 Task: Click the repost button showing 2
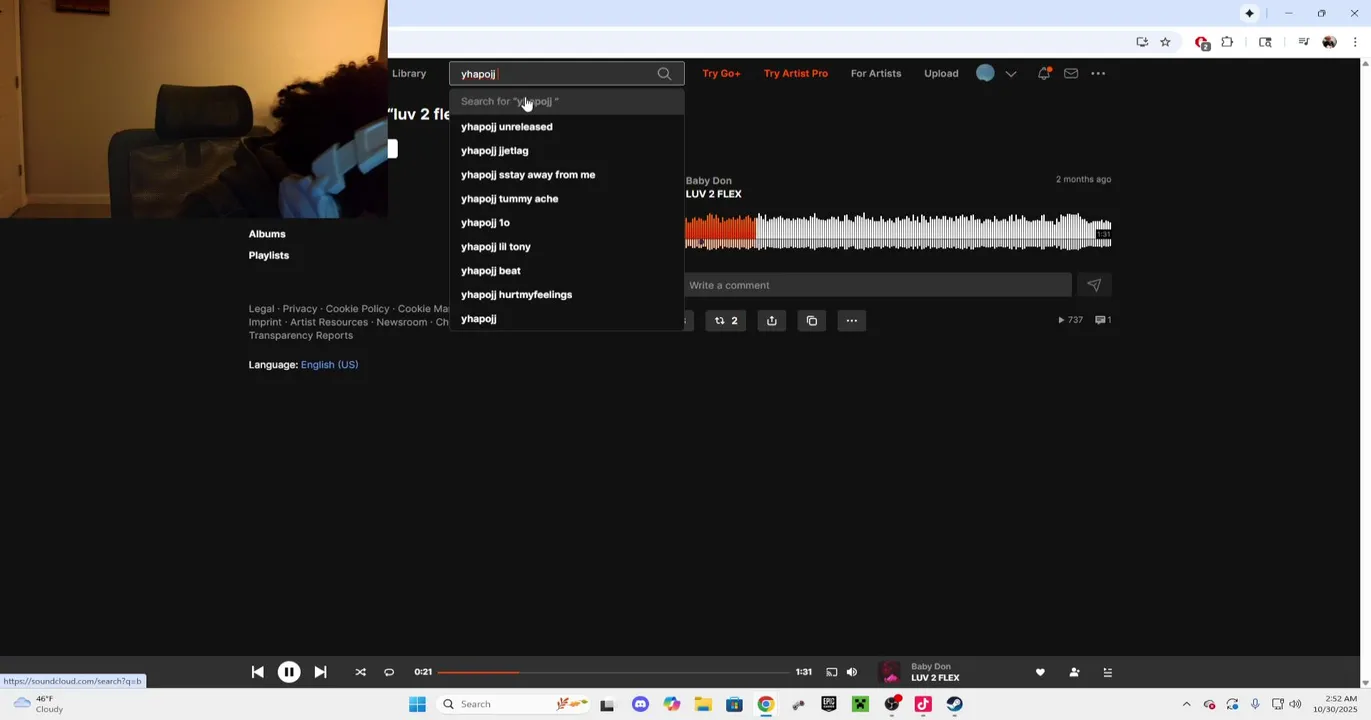[726, 321]
